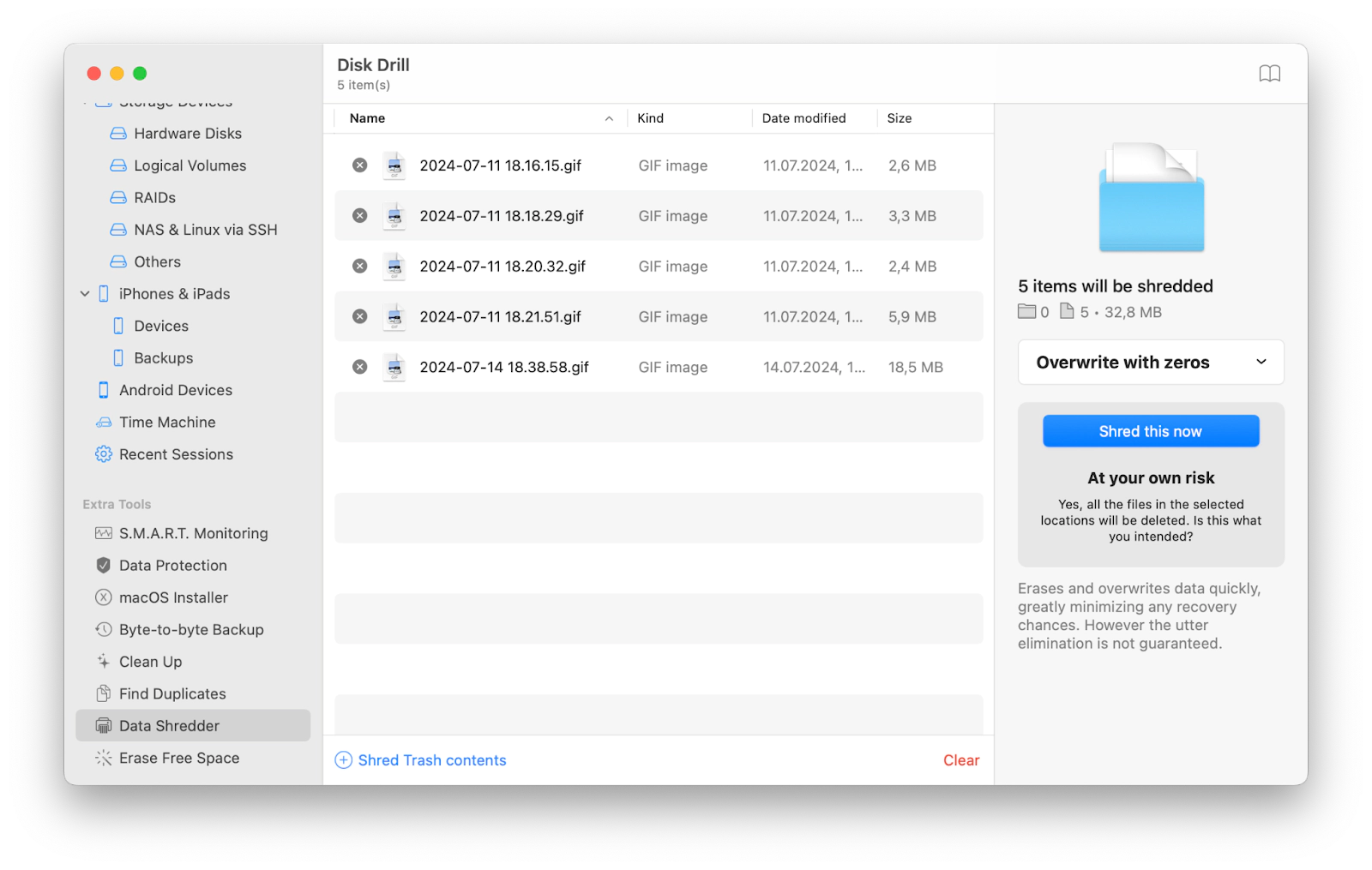Image resolution: width=1372 pixels, height=870 pixels.
Task: Click the RAIDs drive icon
Action: [x=118, y=198]
